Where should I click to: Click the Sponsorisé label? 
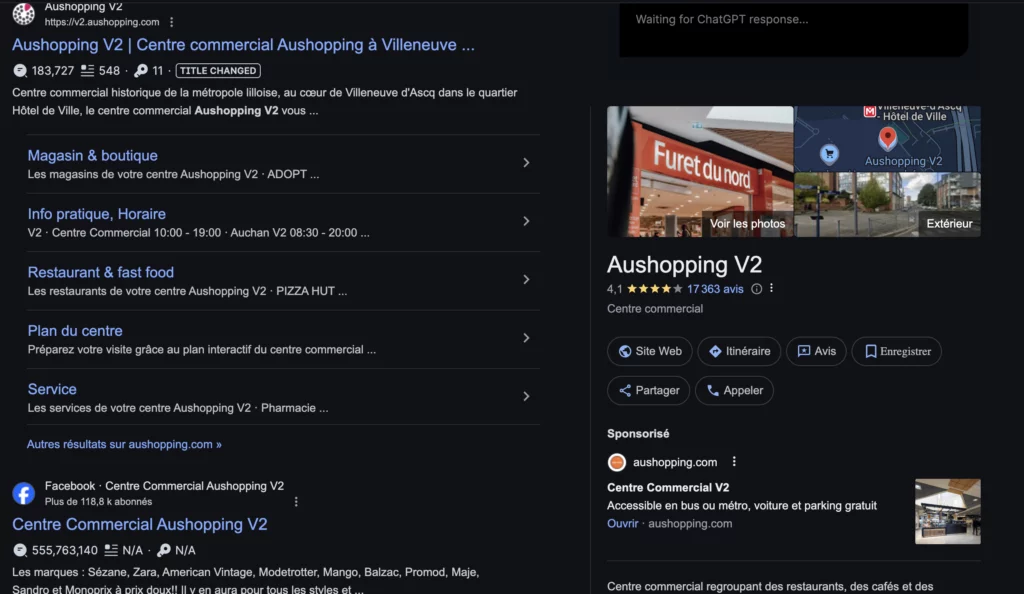click(638, 433)
